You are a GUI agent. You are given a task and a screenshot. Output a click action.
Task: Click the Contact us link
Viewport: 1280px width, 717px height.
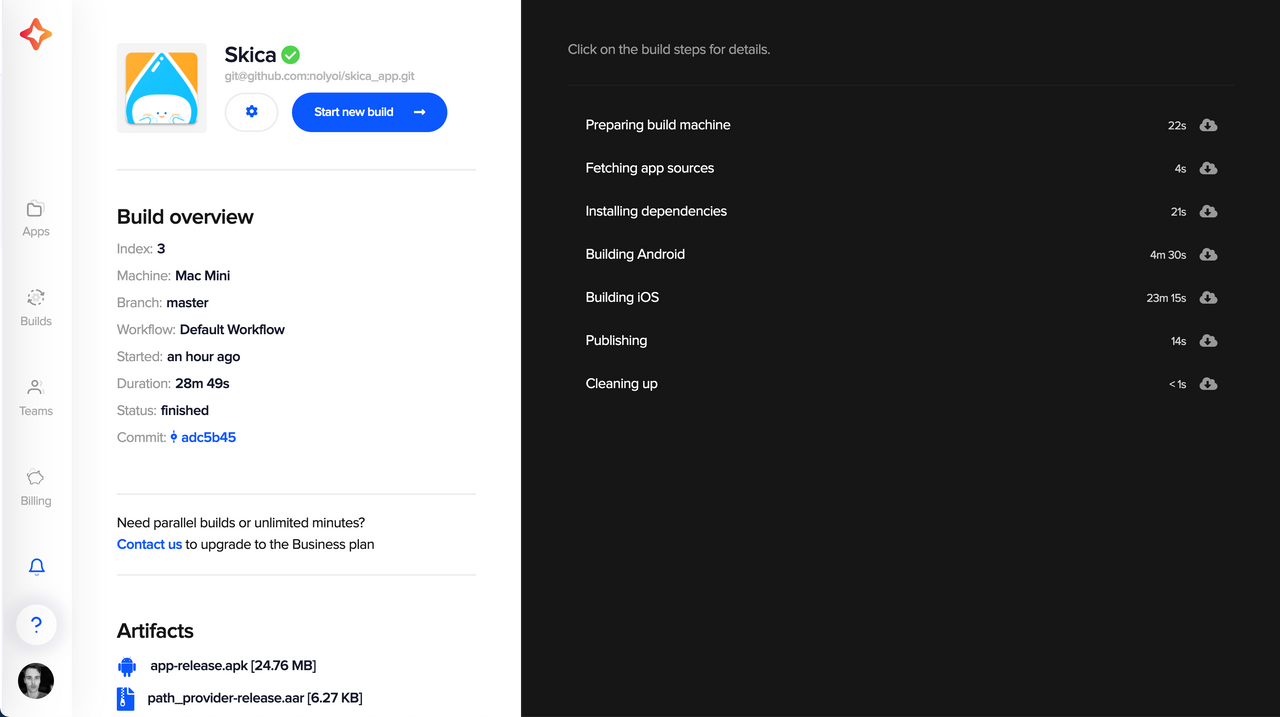point(149,544)
